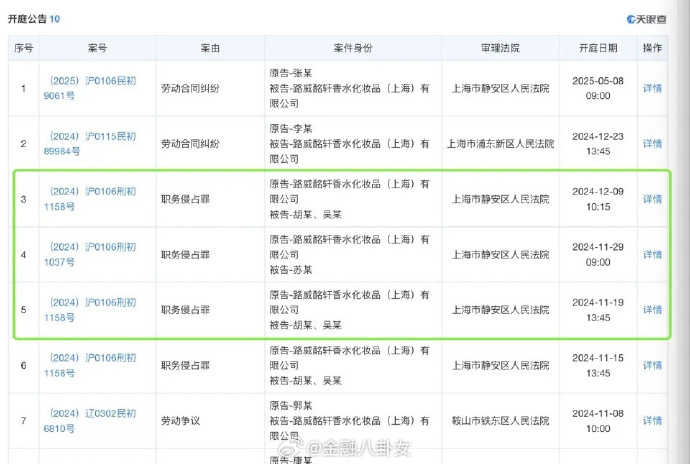Click the 案件身份 column header
This screenshot has height=464, width=690.
[353, 48]
